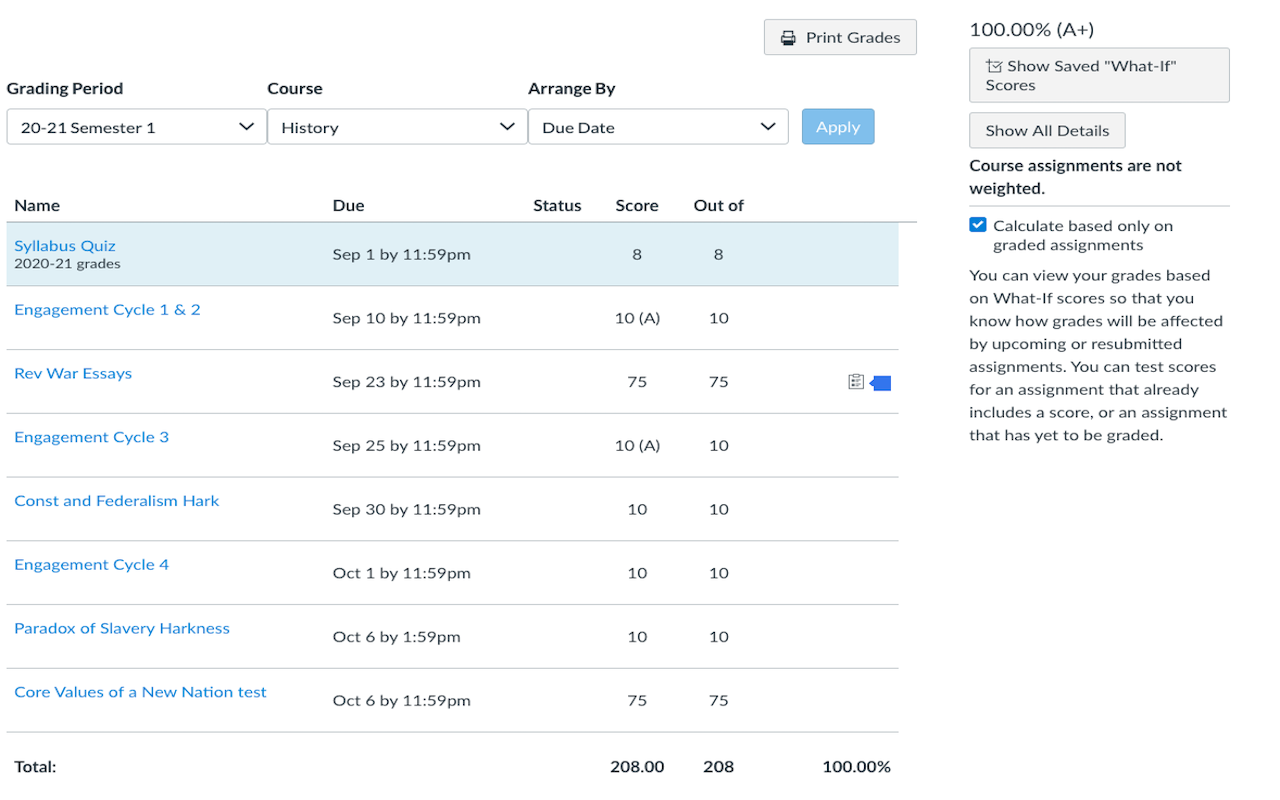Click the Score column header
Screen dimensions: 1280x800
pos(637,206)
